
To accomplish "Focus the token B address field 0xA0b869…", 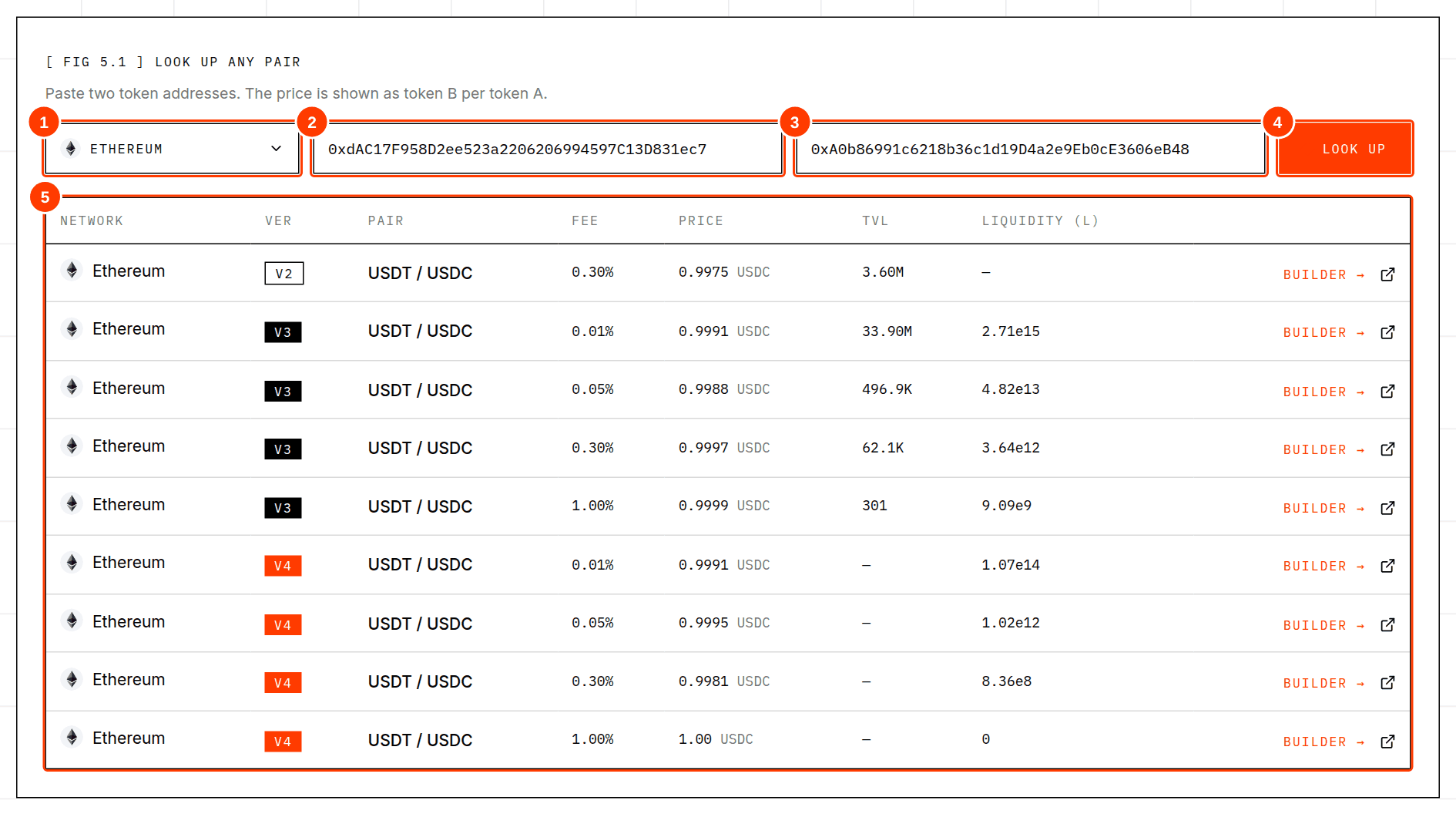I will tap(1031, 149).
